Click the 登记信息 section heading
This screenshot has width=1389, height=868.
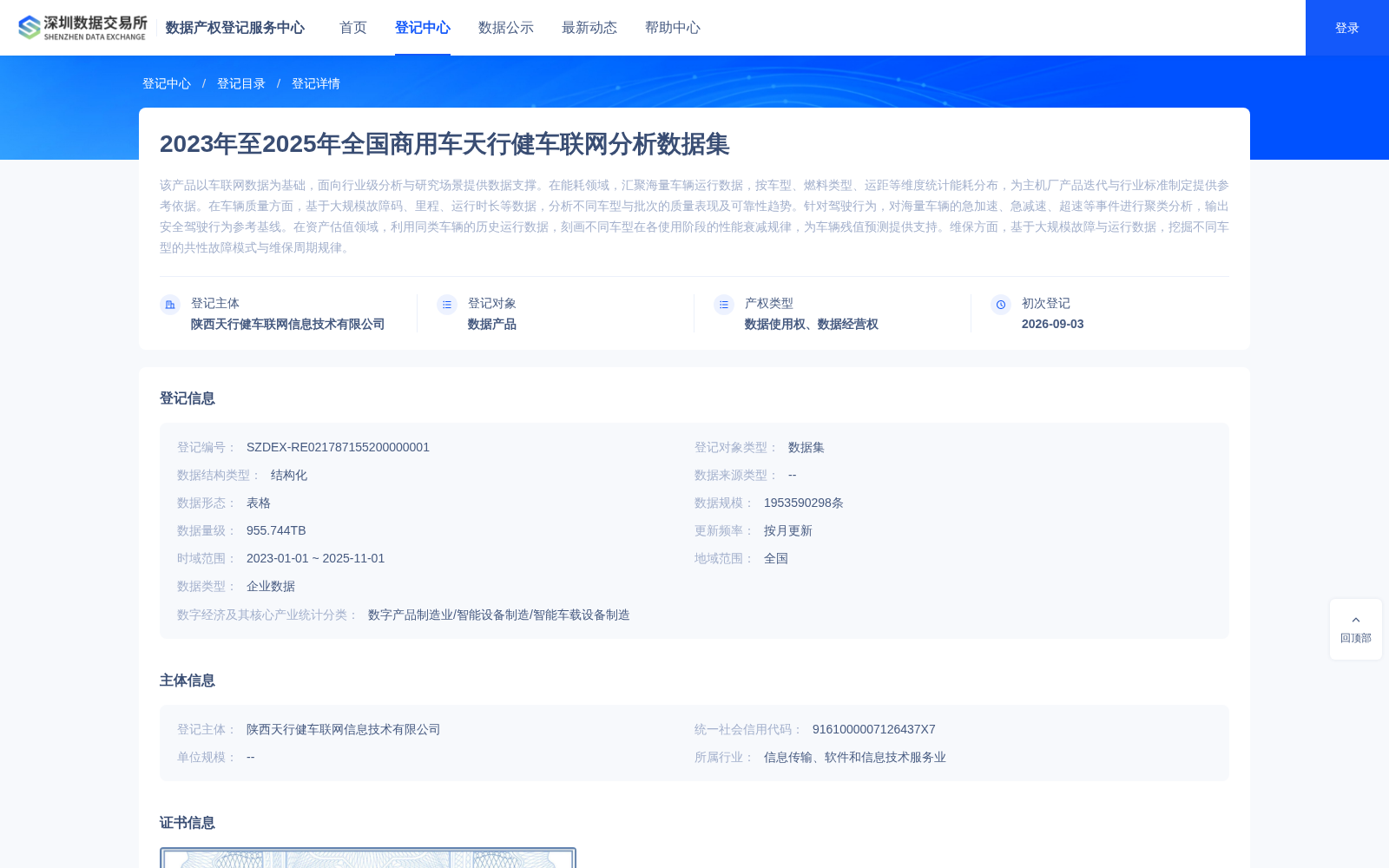click(188, 398)
